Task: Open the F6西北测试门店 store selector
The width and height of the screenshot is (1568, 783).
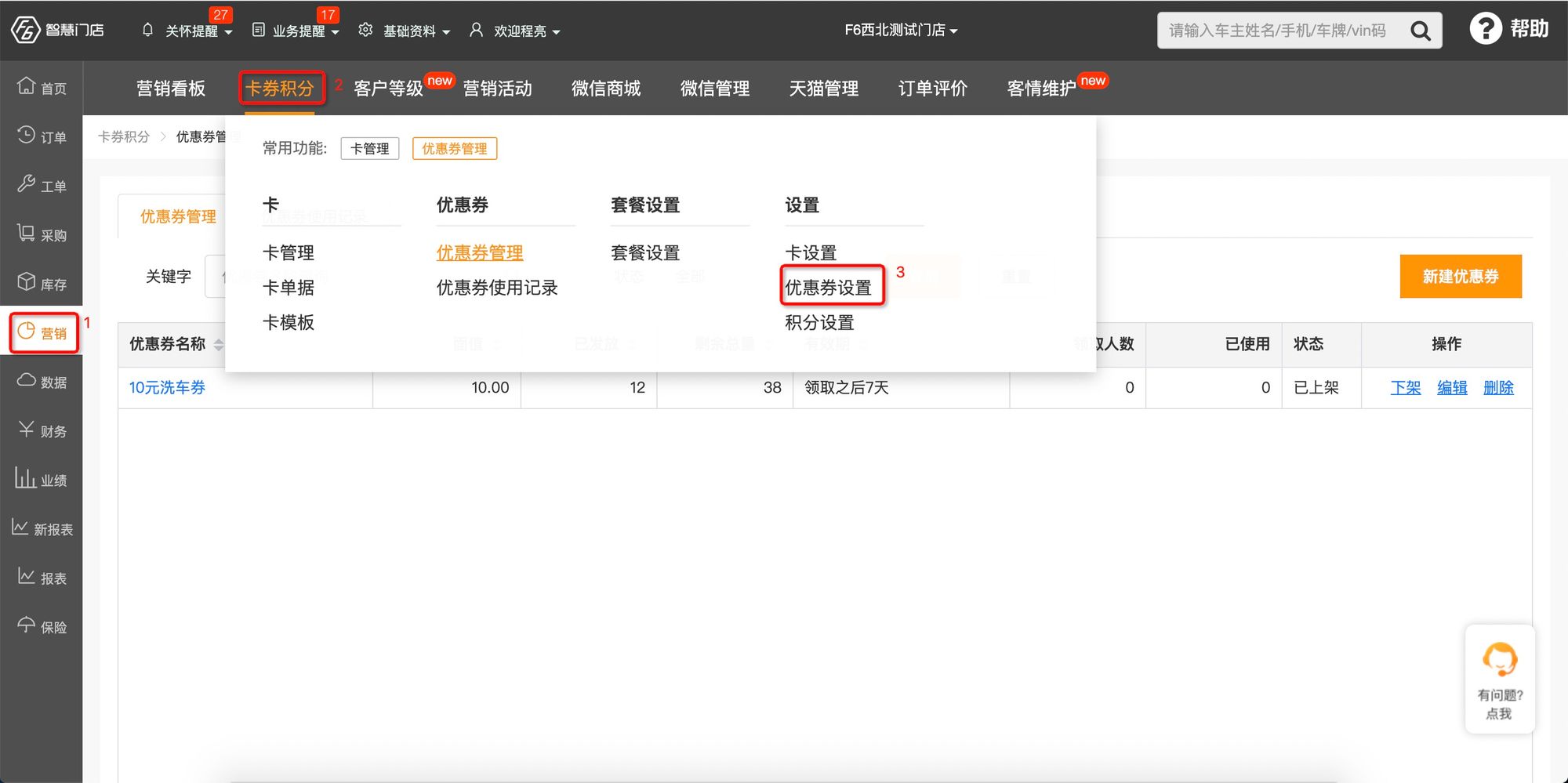Action: click(901, 30)
